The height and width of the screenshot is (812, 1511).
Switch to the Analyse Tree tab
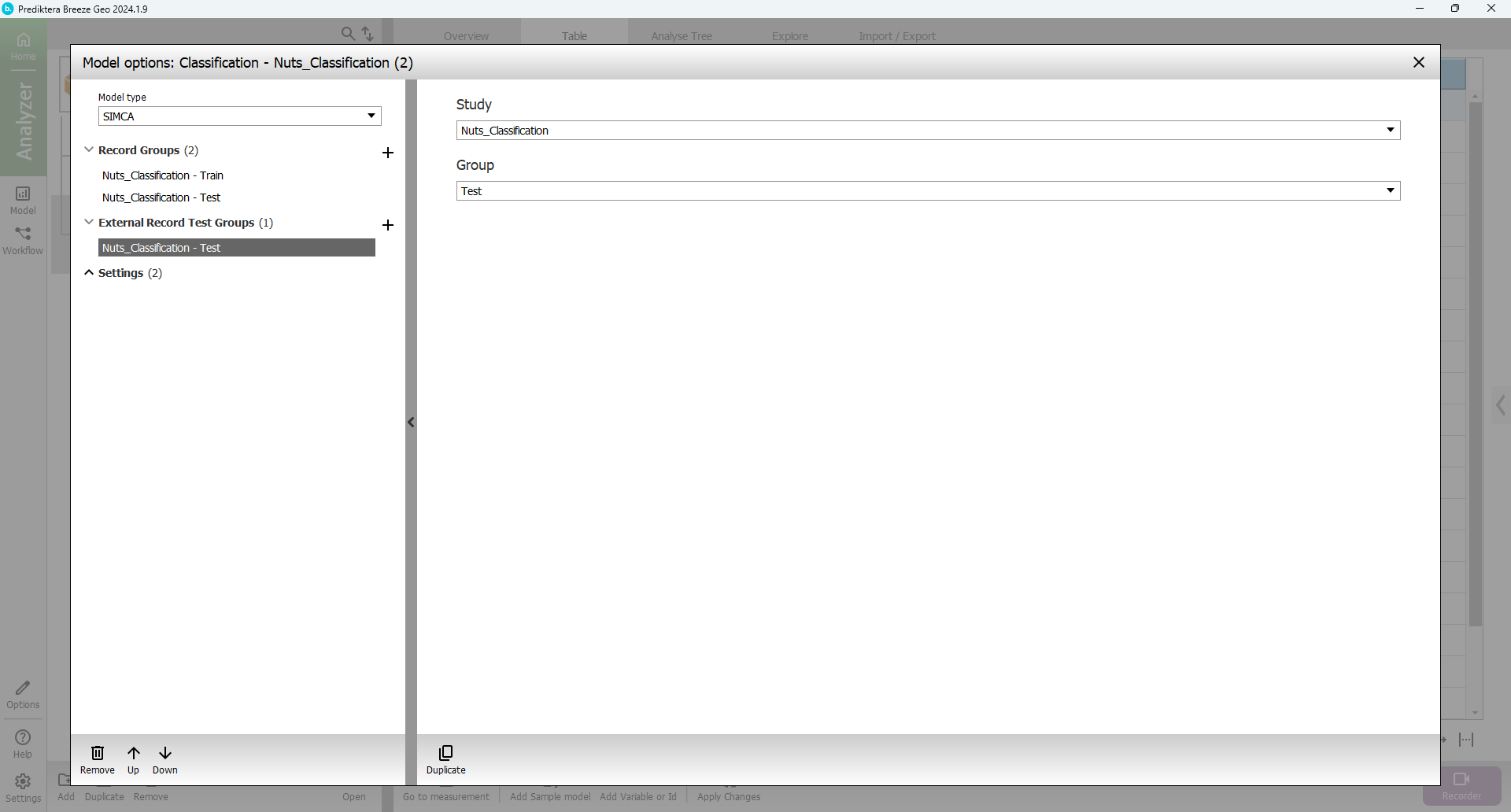point(682,36)
